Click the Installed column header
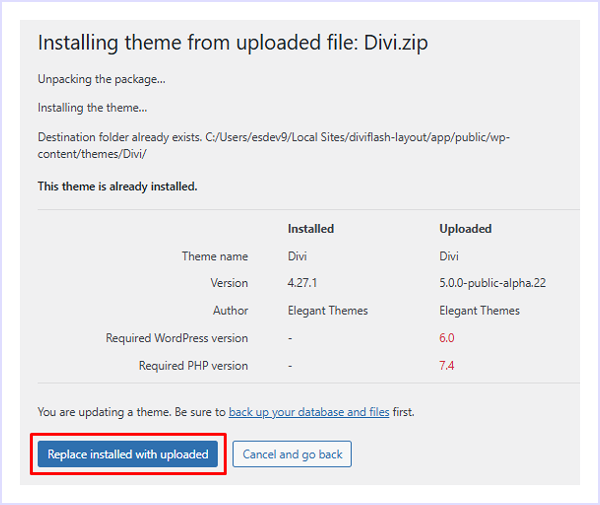The width and height of the screenshot is (600, 505). coord(310,229)
